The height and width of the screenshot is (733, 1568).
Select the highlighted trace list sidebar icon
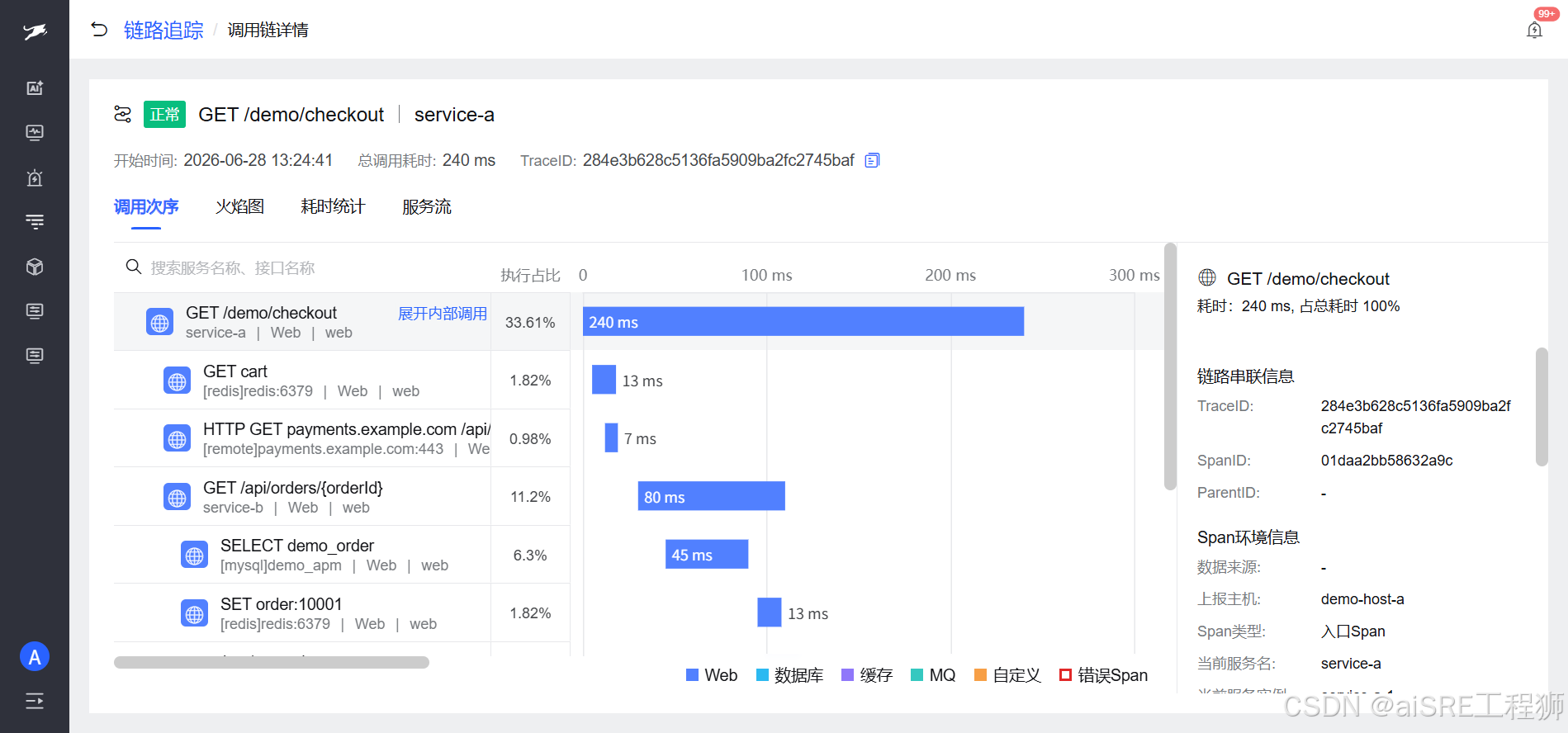[x=35, y=221]
